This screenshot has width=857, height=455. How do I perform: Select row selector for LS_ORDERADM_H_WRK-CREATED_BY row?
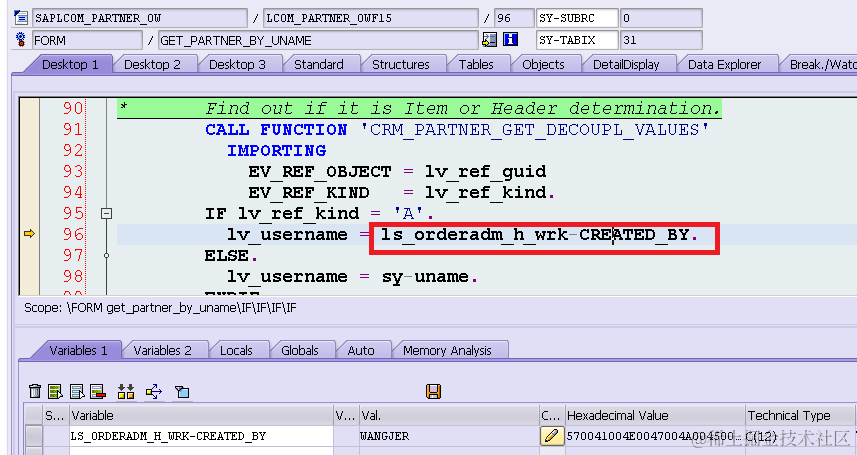34,436
